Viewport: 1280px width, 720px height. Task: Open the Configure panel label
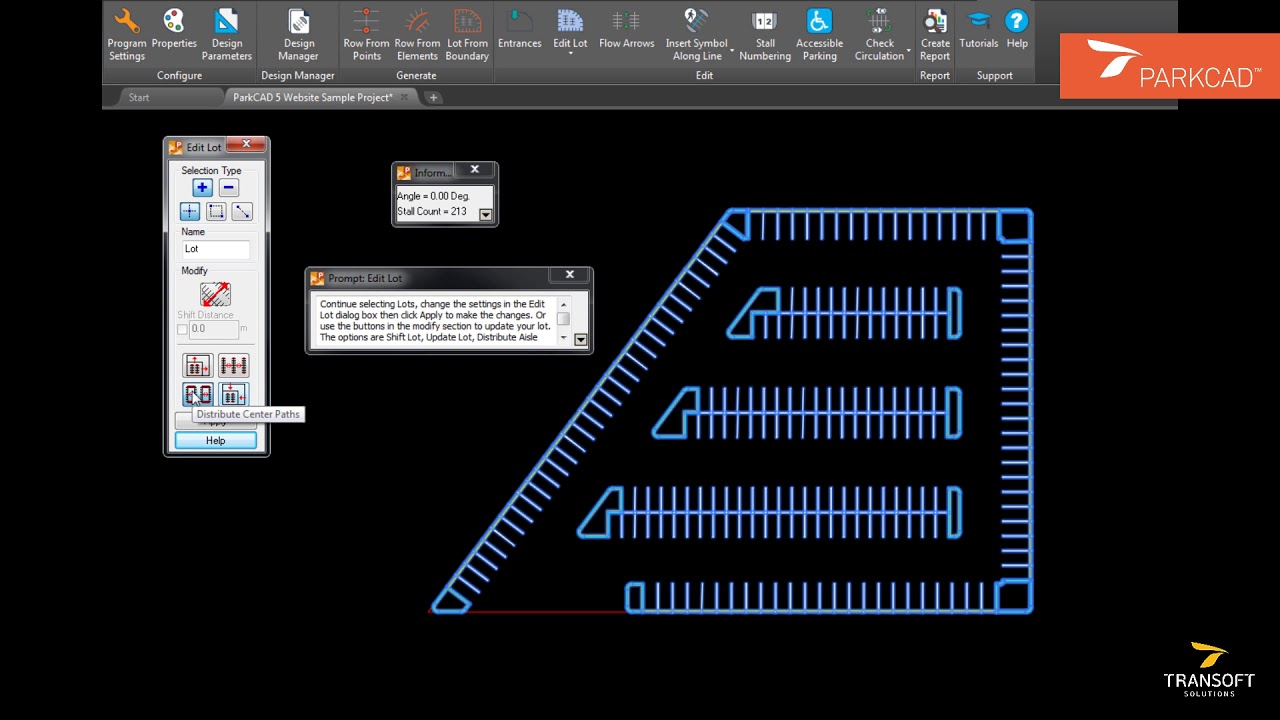180,75
